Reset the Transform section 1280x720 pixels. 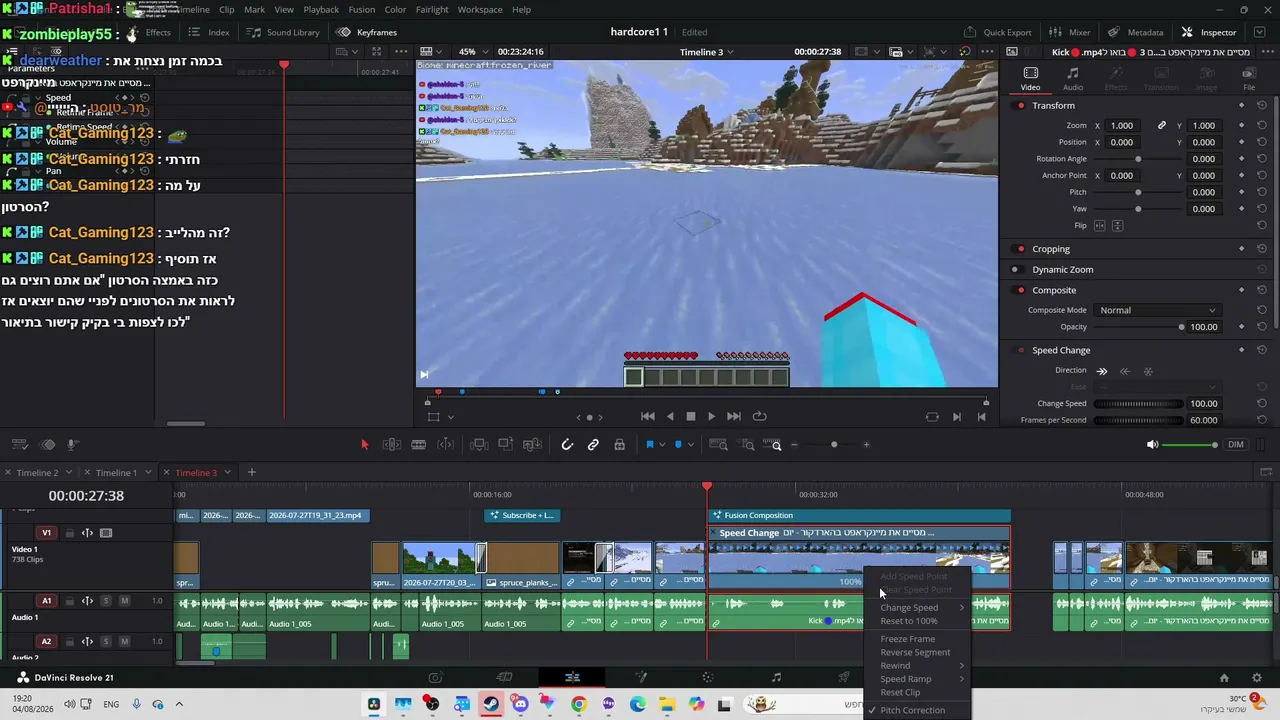coord(1262,105)
